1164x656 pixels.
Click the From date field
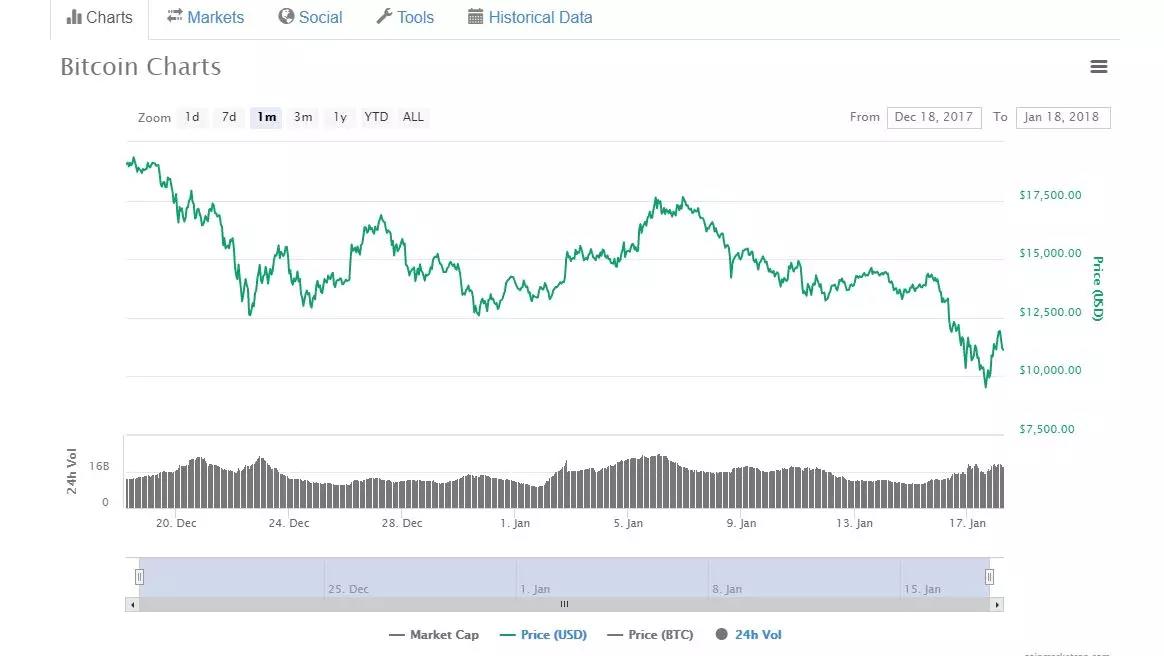934,117
